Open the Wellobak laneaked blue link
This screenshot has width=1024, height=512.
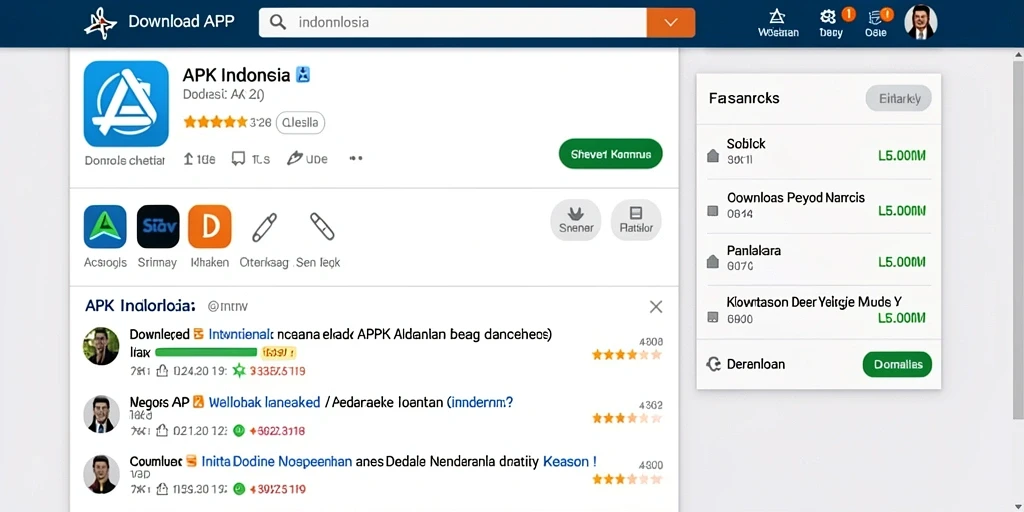(x=264, y=402)
